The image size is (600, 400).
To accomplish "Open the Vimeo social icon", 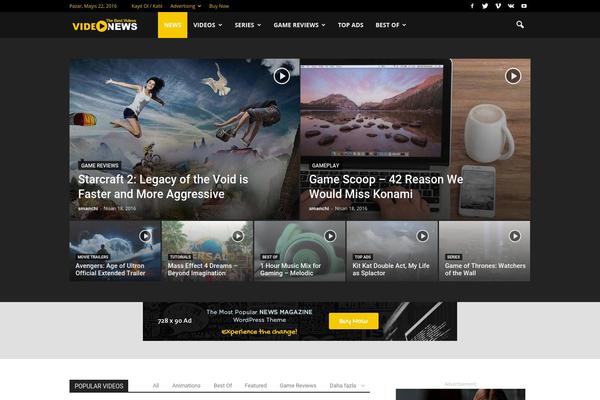I will click(498, 6).
